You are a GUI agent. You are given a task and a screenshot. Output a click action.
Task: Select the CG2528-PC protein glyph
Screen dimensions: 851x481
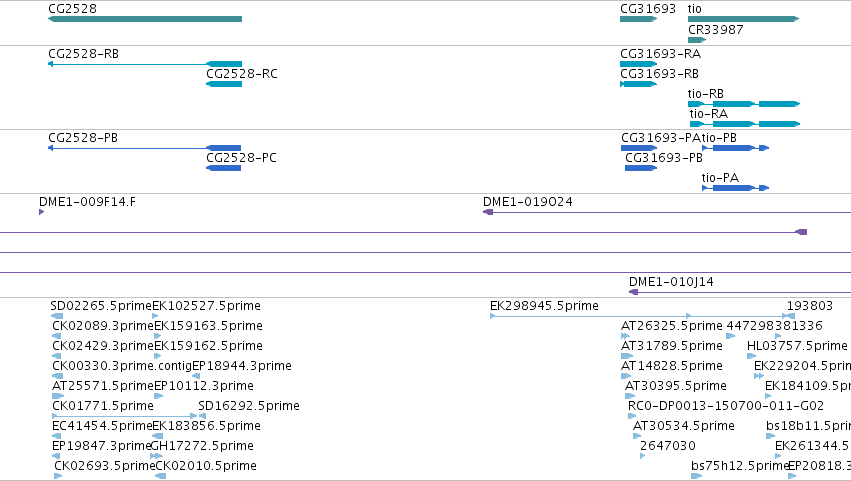(224, 168)
